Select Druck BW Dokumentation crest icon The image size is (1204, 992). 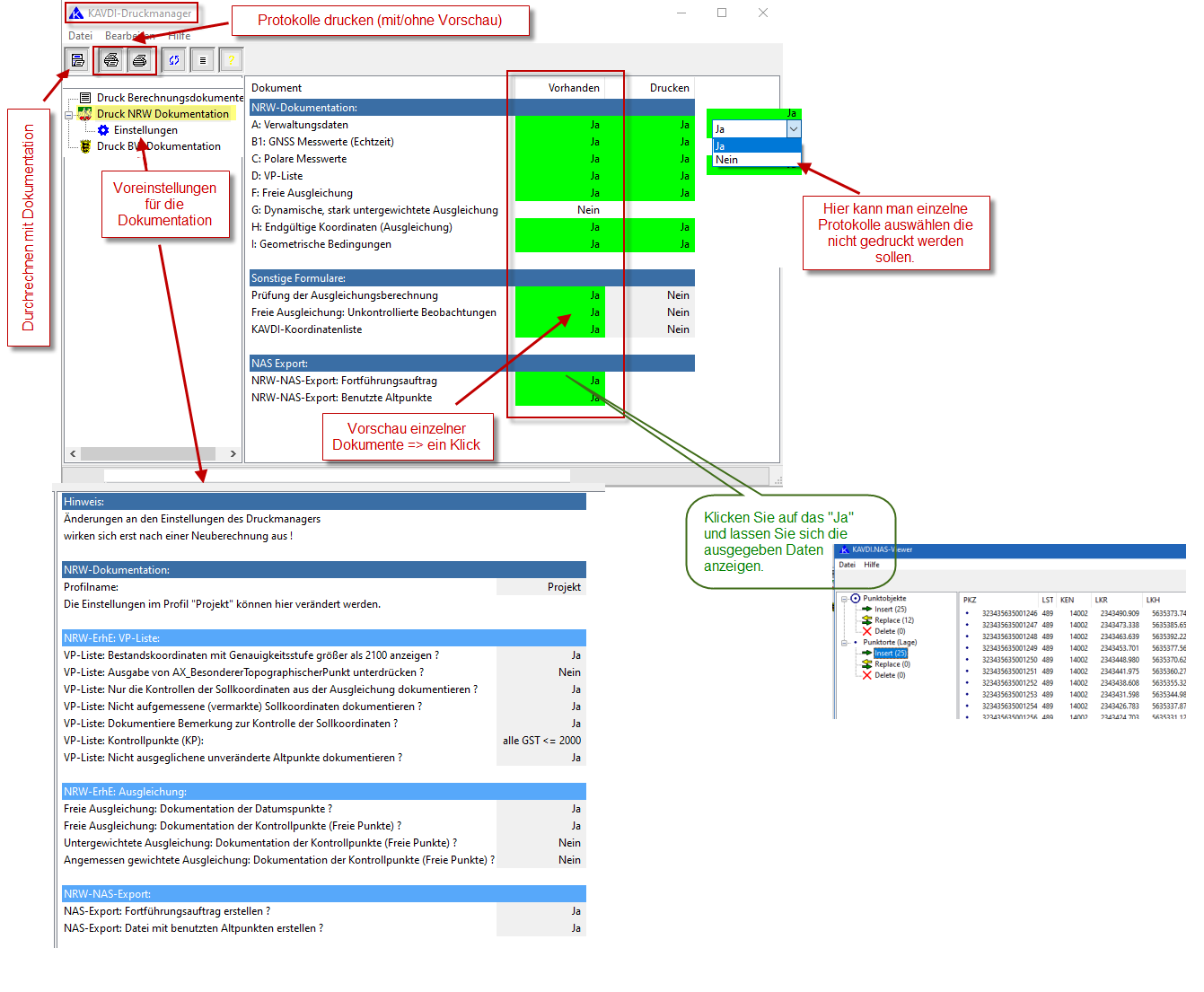tap(85, 146)
